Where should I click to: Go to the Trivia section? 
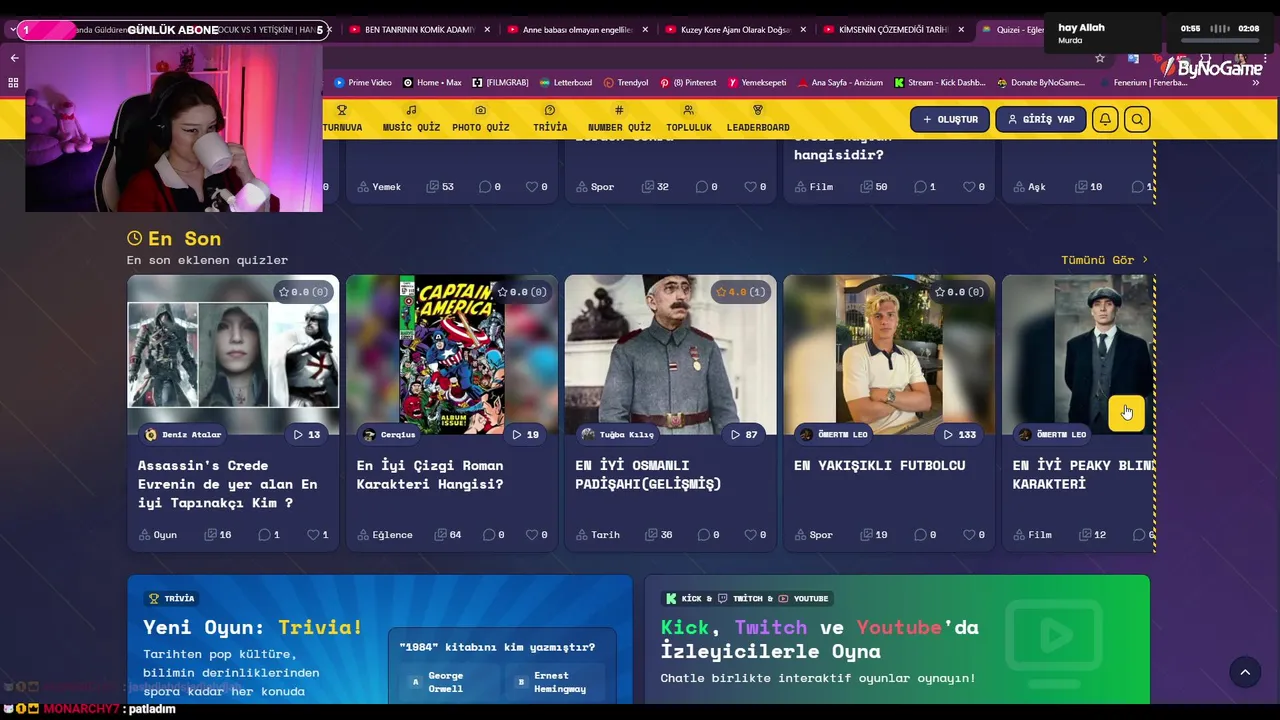550,119
